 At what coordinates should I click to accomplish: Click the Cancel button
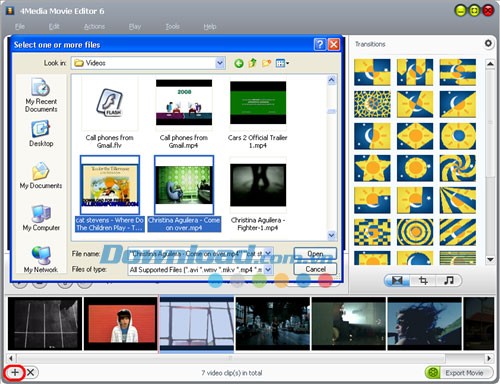click(315, 269)
